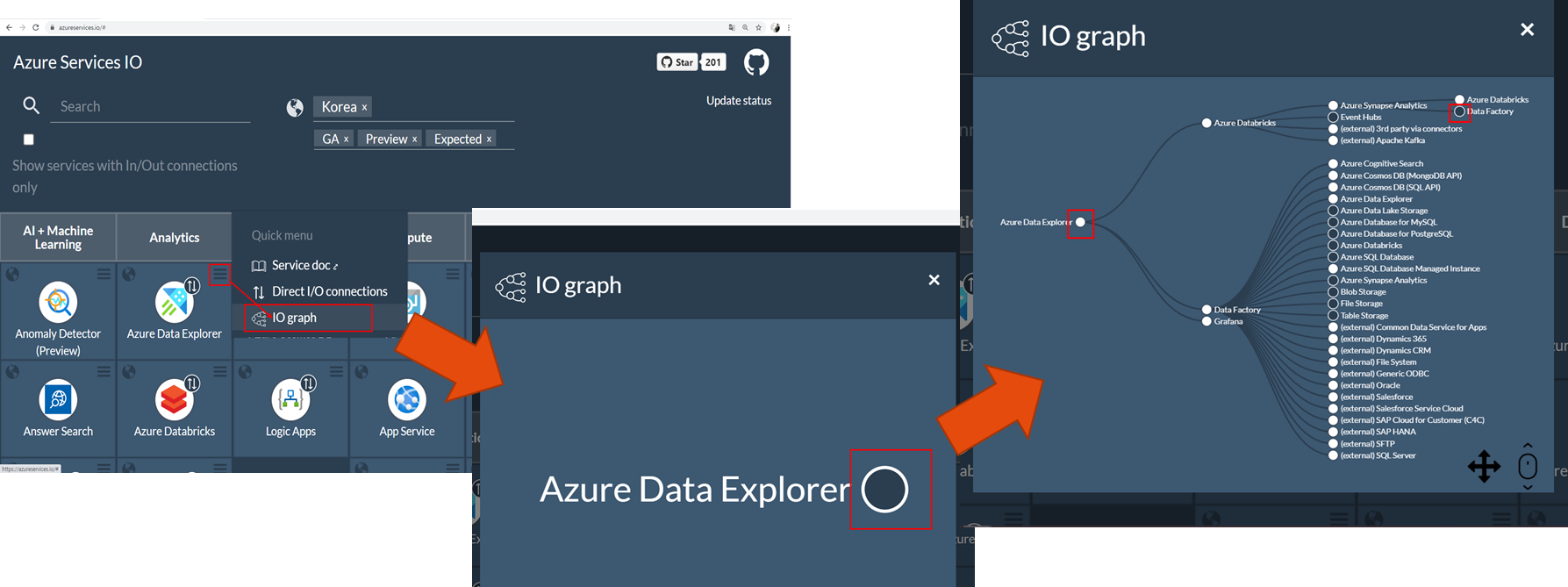Click the Answer Search service icon
Image resolution: width=1568 pixels, height=587 pixels.
point(58,400)
